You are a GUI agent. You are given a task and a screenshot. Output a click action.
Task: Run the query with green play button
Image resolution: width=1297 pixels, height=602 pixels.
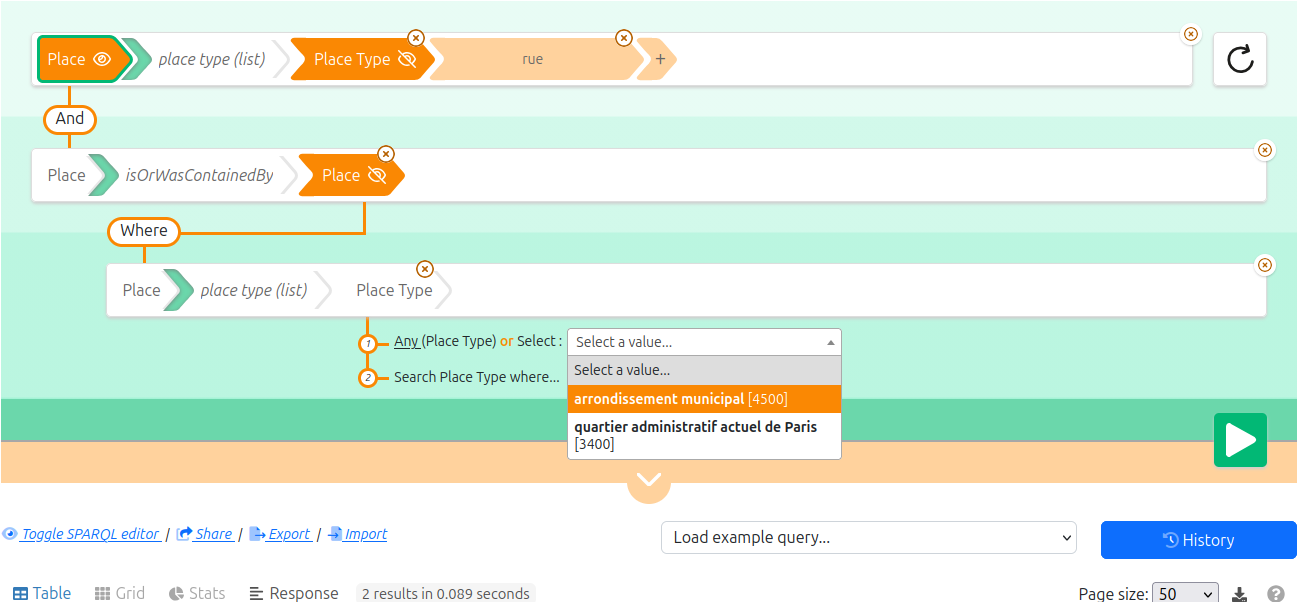click(x=1240, y=440)
